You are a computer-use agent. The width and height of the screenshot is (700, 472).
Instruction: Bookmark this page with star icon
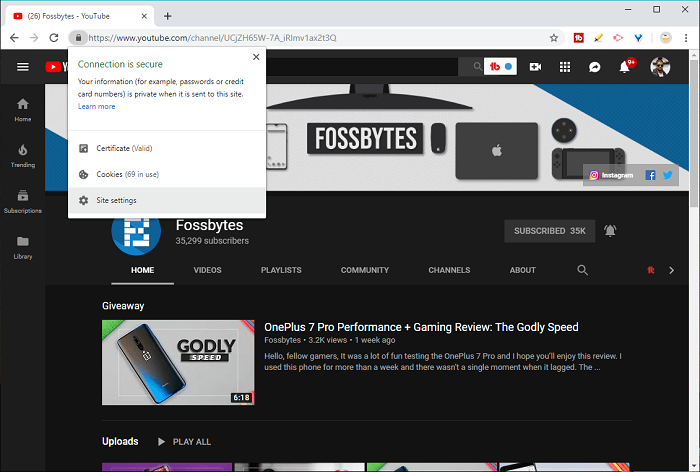tap(554, 38)
